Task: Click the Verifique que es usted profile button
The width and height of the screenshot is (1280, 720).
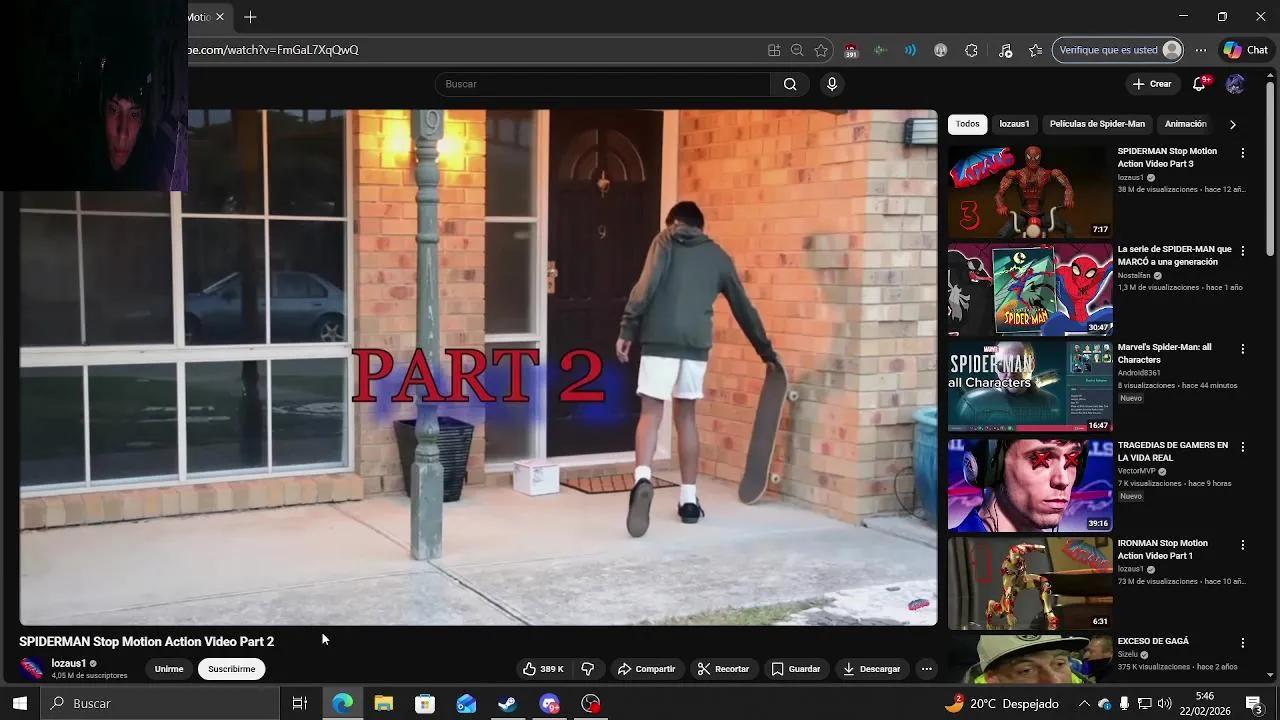Action: (1119, 50)
